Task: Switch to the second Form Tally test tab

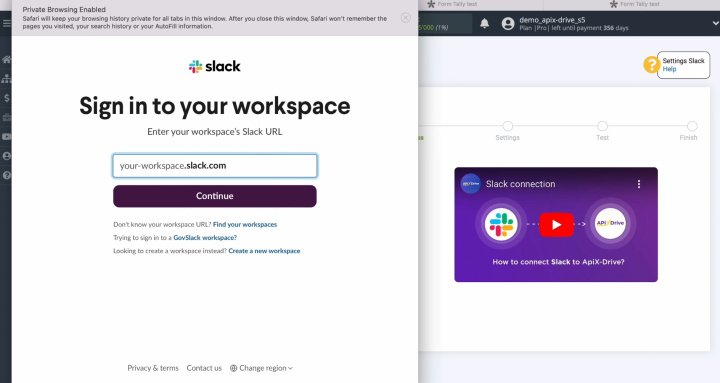Action: 634,4
